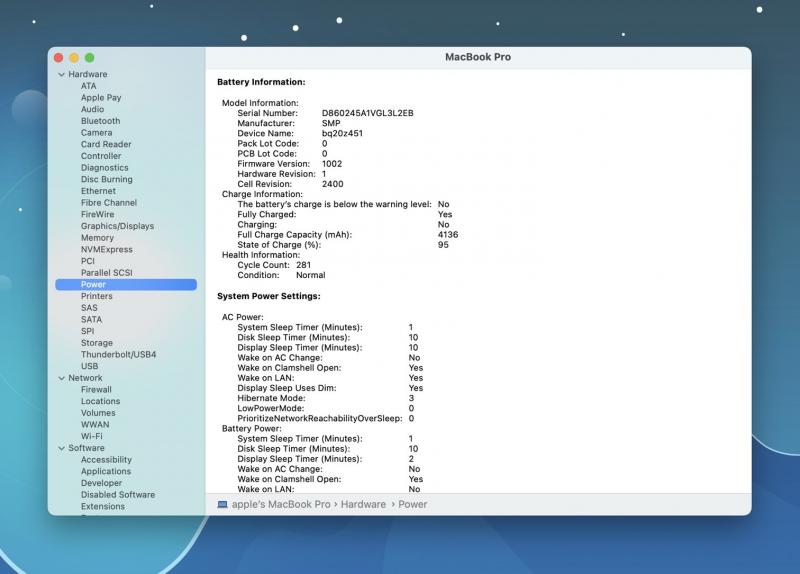The image size is (800, 574).
Task: Click the Manufacturer value SMP
Action: click(331, 123)
